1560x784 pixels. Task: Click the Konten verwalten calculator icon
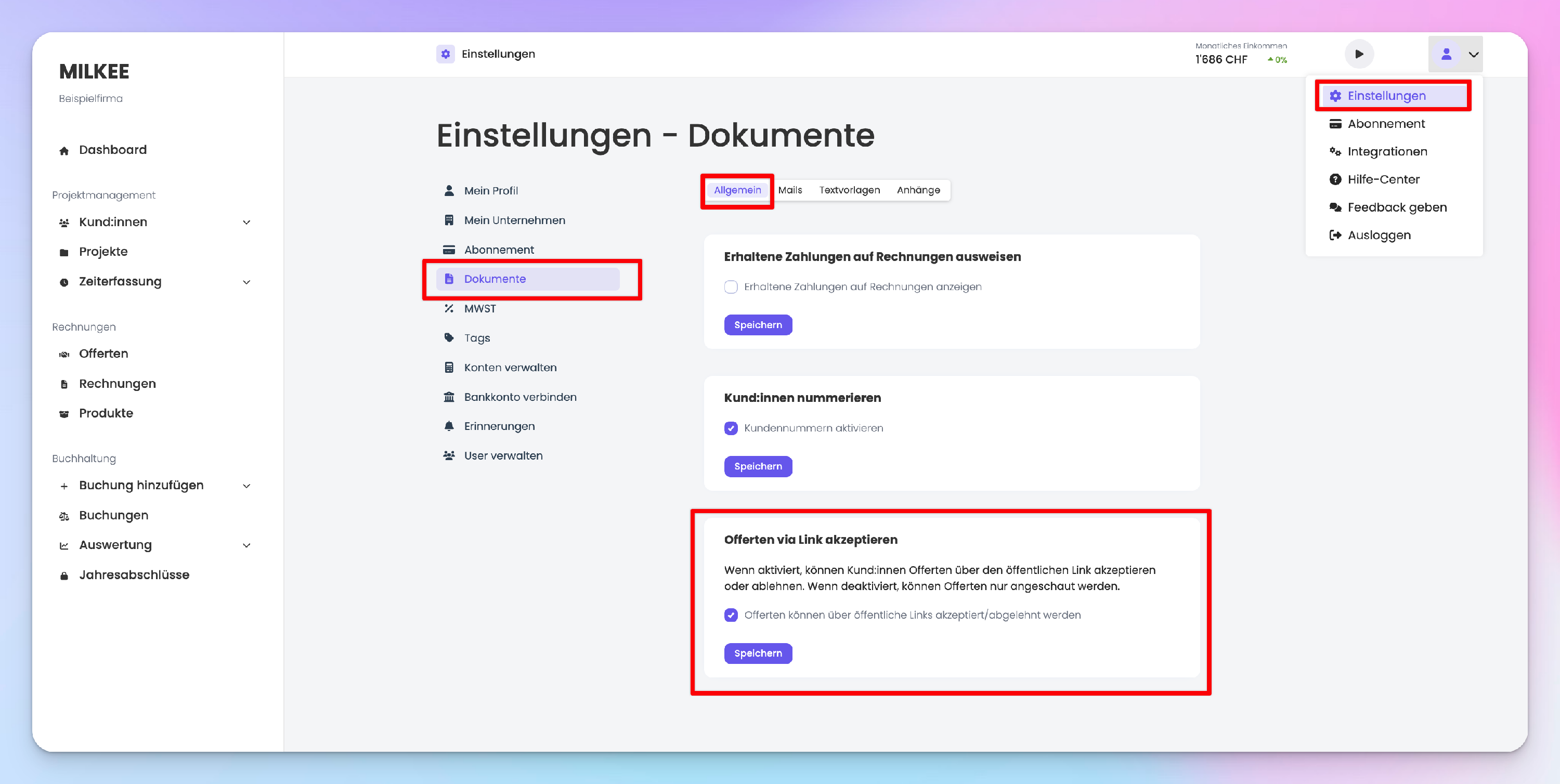(x=449, y=368)
